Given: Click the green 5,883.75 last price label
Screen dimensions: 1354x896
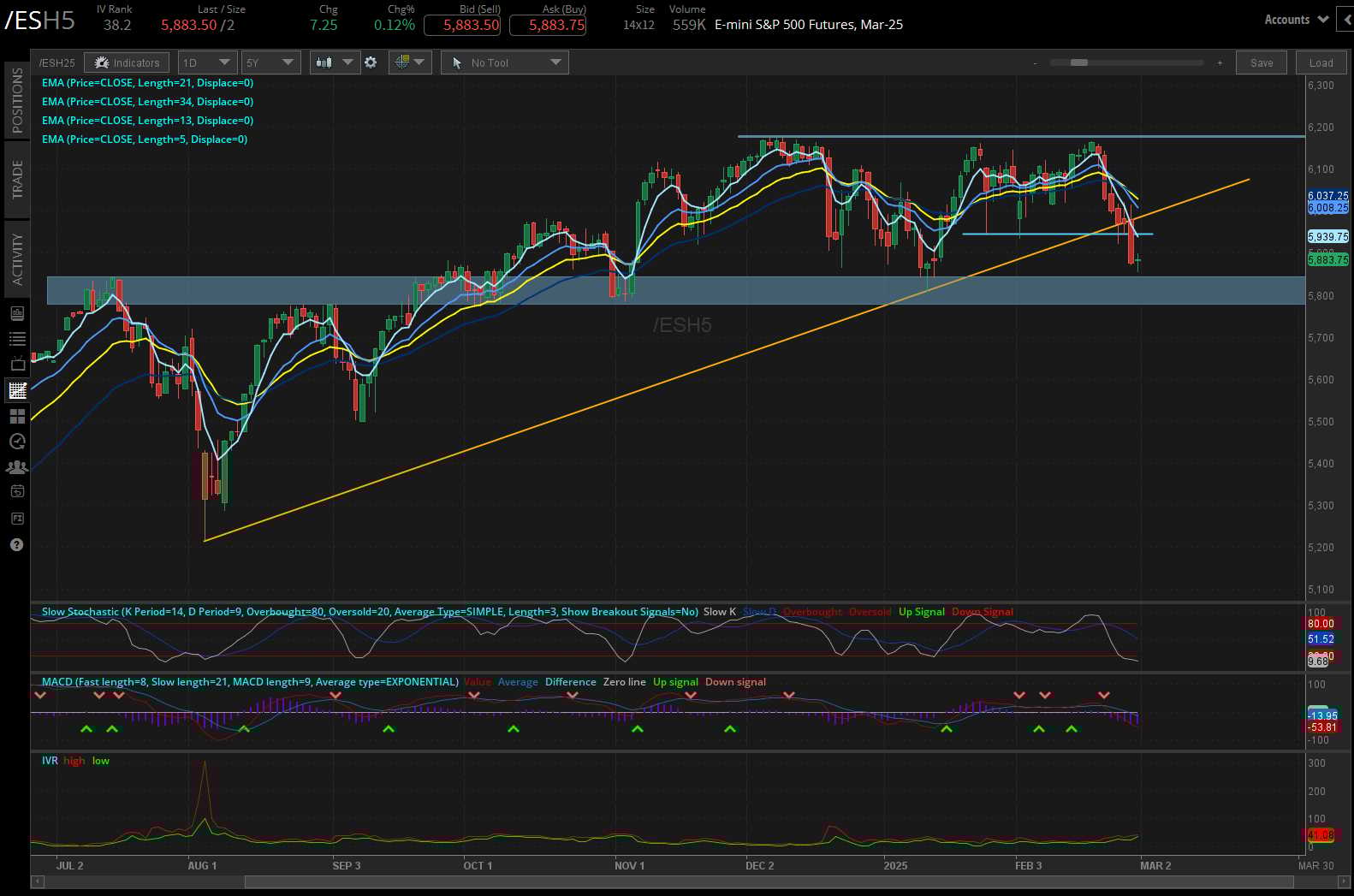Looking at the screenshot, I should 1327,259.
